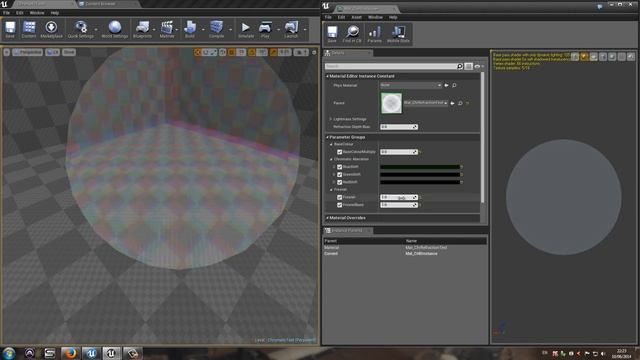Open Content browser from main toolbar
The width and height of the screenshot is (640, 360).
29,29
